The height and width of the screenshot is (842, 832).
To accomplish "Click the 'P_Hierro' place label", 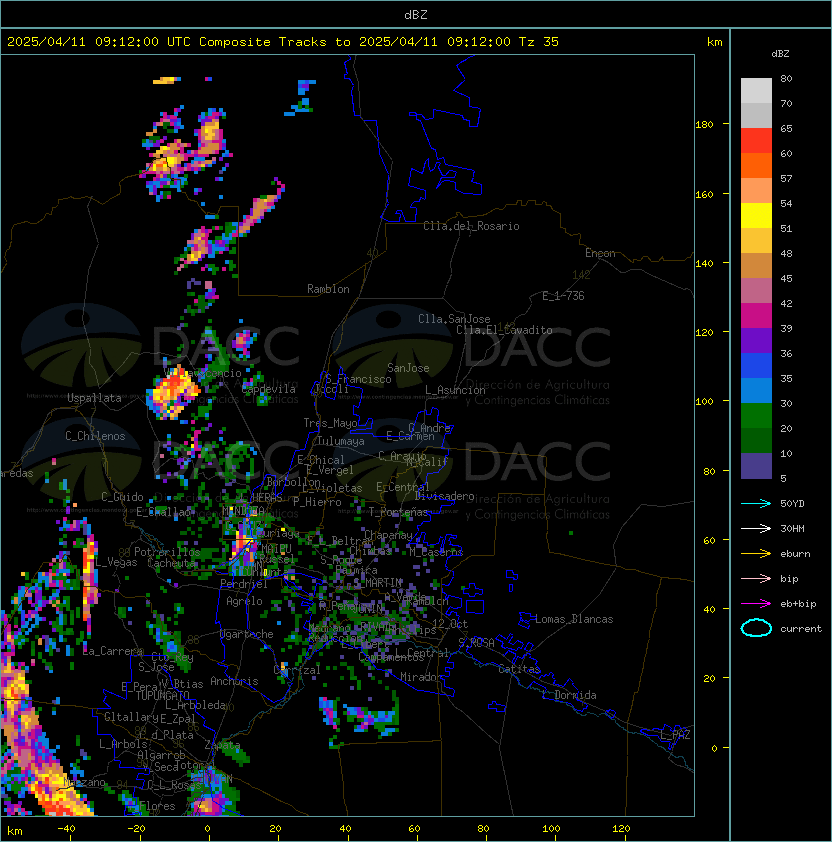I will tap(317, 502).
